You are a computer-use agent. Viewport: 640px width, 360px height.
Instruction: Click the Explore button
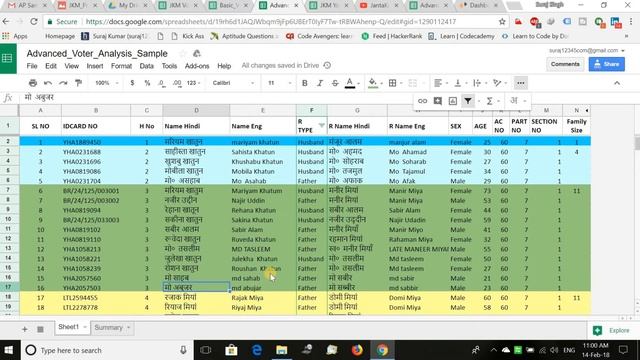click(611, 330)
